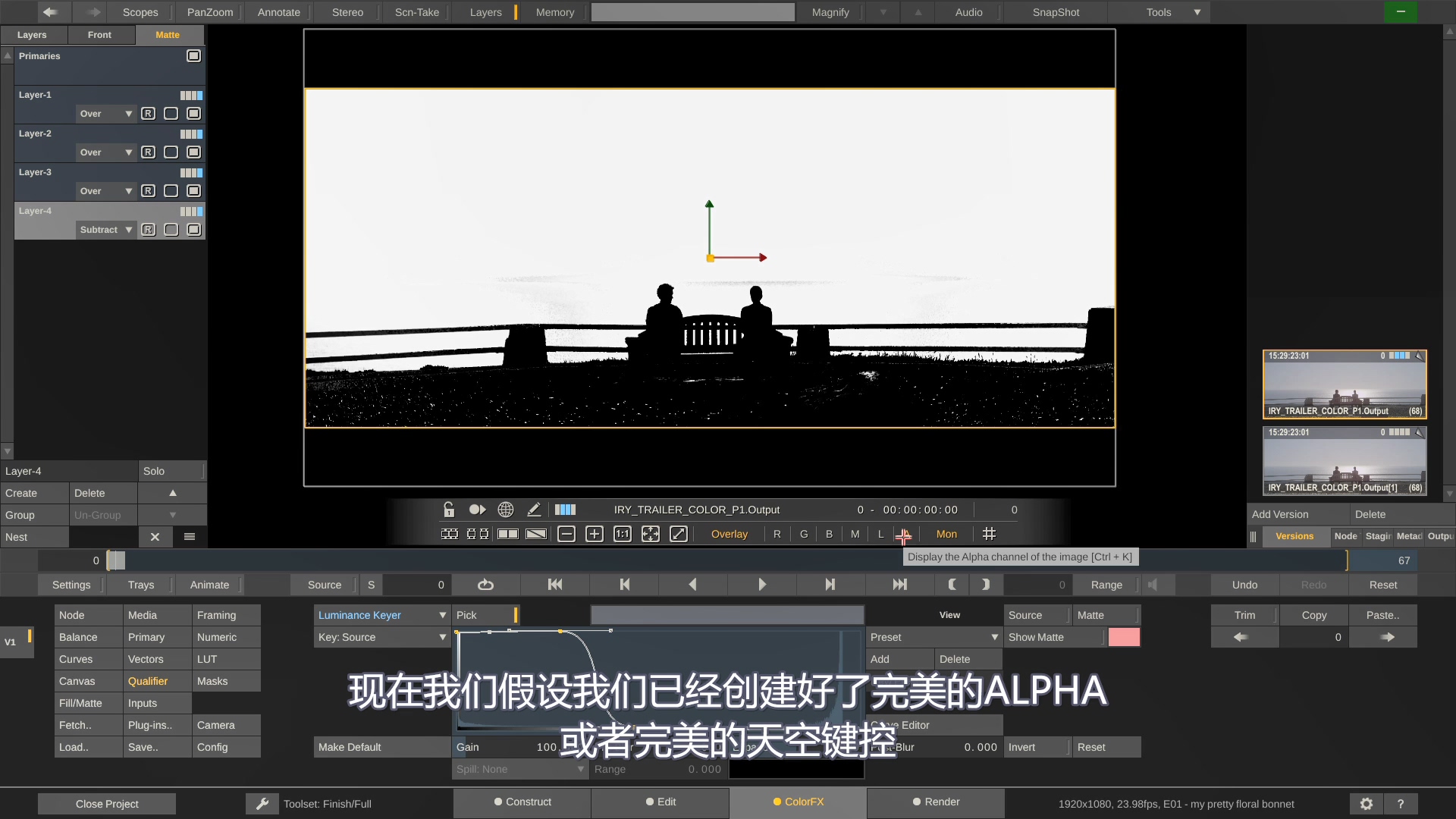1456x819 pixels.
Task: Switch to the Front tab
Action: click(x=99, y=35)
